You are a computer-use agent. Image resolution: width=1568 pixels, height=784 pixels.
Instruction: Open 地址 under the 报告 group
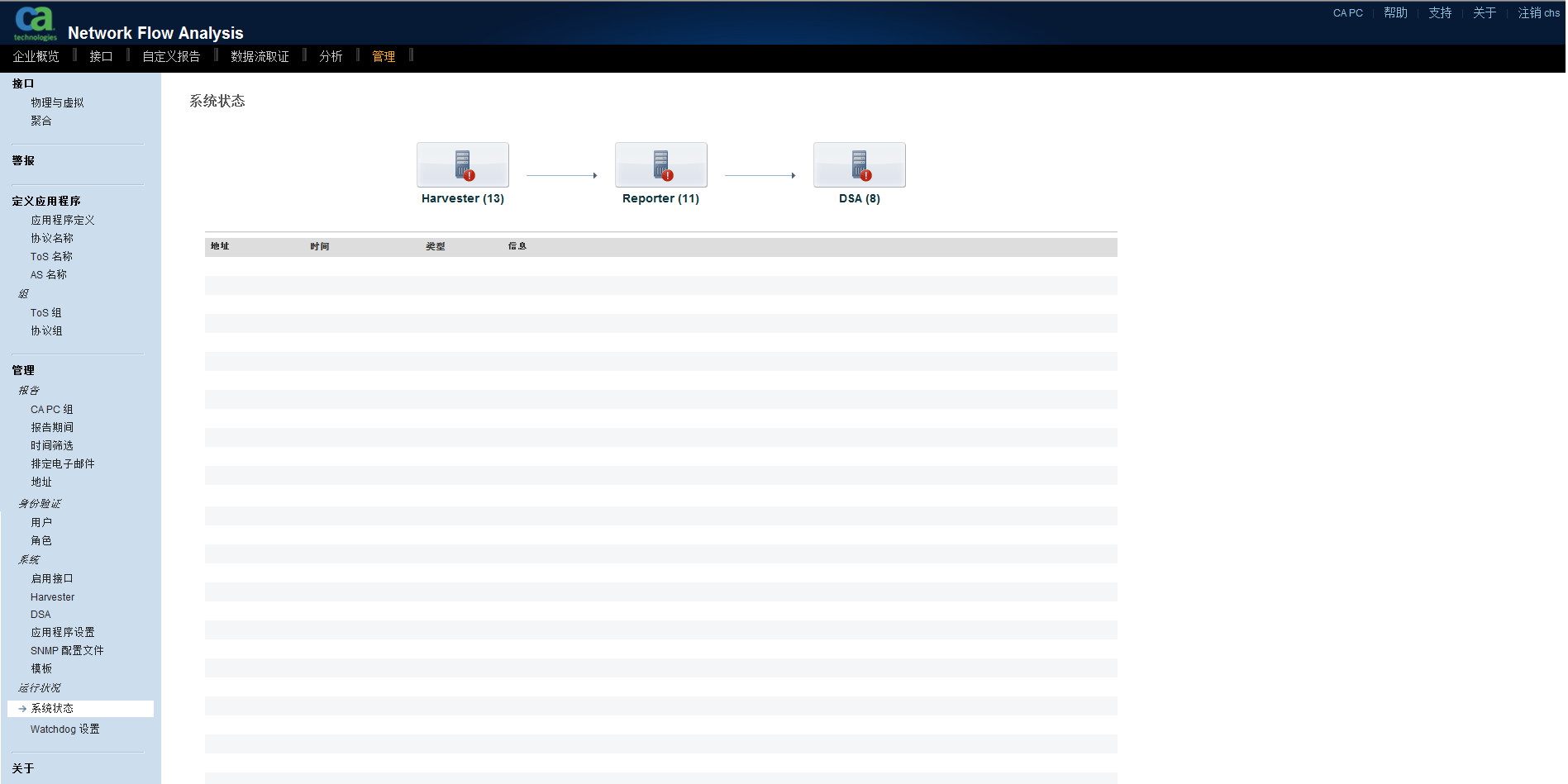[x=41, y=482]
